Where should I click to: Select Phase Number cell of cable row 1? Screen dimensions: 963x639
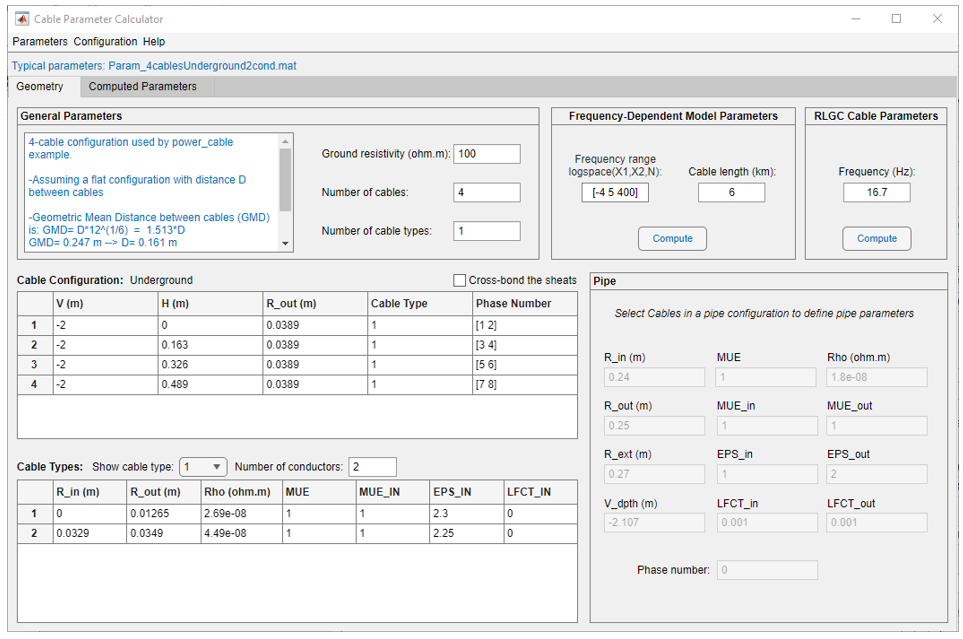[525, 325]
